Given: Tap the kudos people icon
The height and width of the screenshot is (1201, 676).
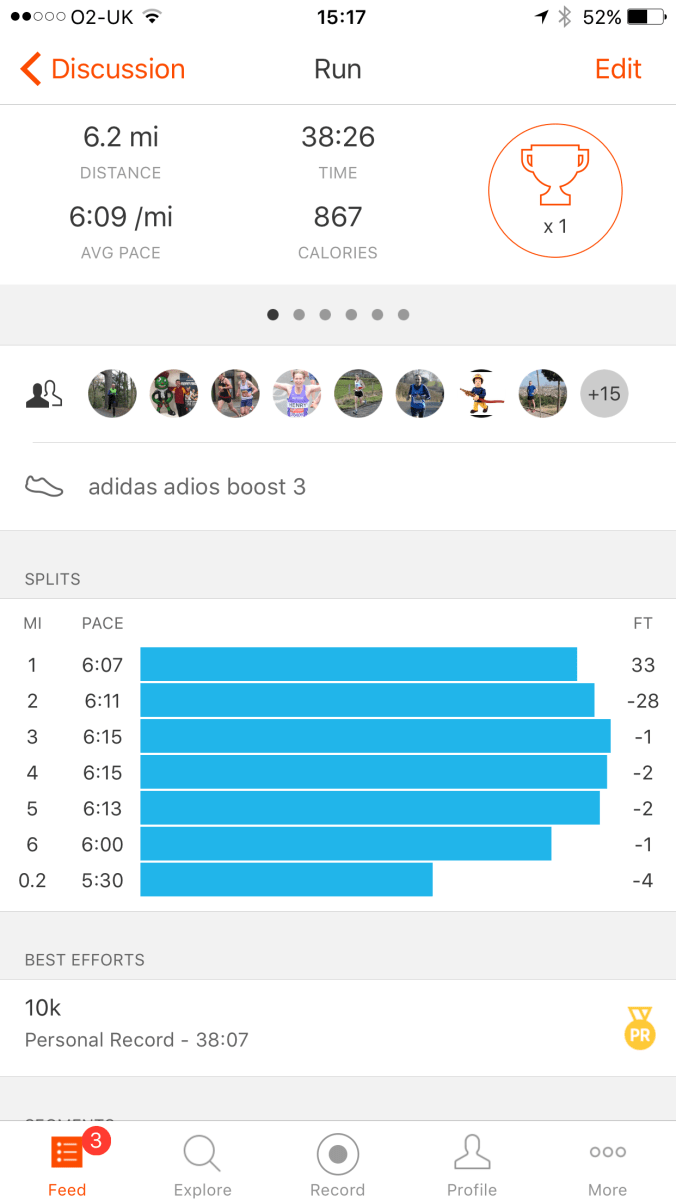Looking at the screenshot, I should pyautogui.click(x=44, y=394).
